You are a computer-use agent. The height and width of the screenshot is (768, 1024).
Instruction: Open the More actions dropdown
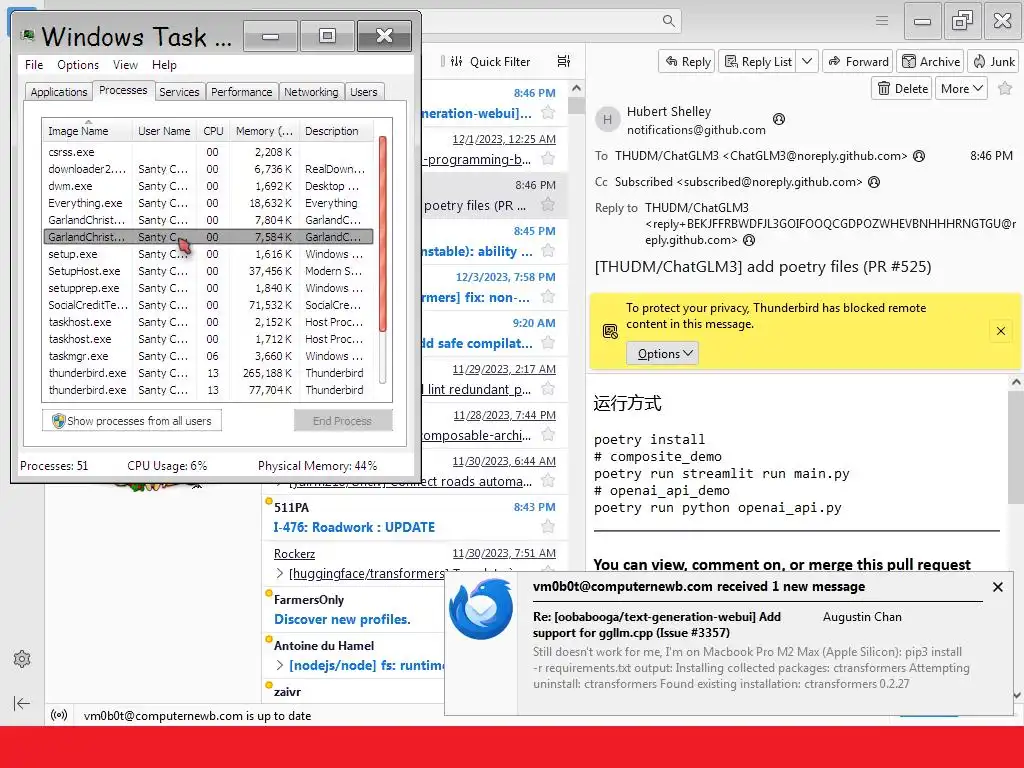tap(961, 88)
